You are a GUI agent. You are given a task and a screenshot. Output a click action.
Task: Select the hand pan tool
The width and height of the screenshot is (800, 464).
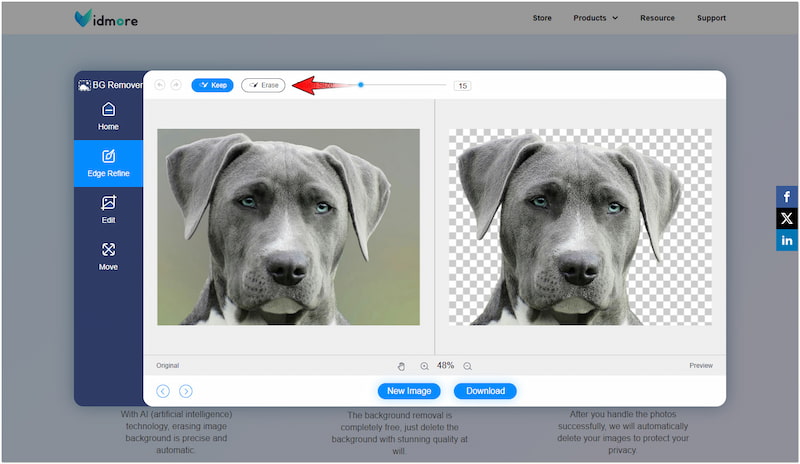(x=402, y=366)
